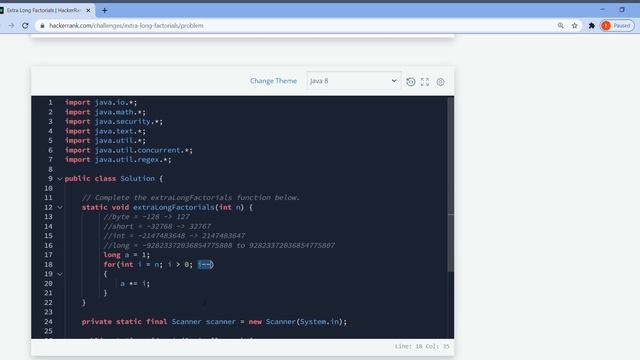Open the Java 8 language dropdown
Image resolution: width=640 pixels, height=360 pixels.
point(353,81)
